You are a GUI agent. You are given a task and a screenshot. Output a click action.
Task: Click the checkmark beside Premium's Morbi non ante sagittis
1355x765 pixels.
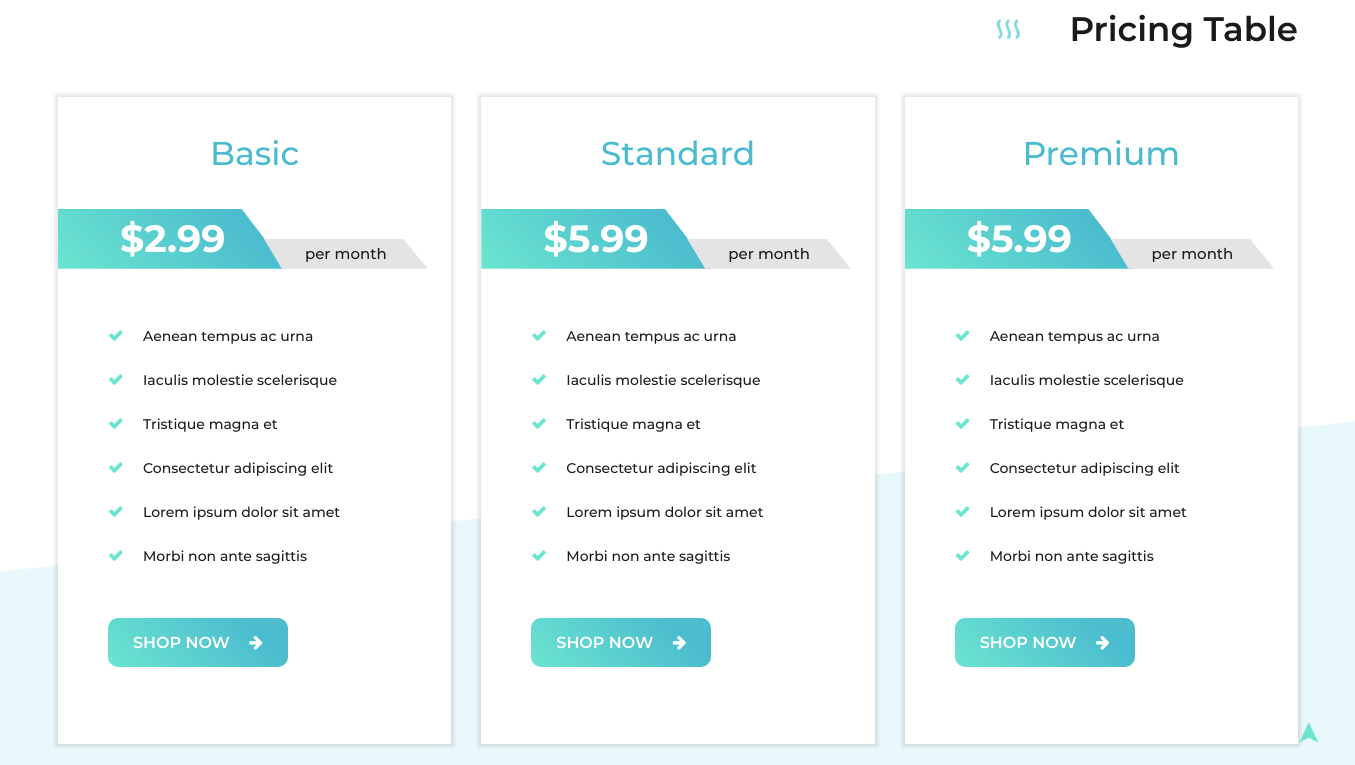point(962,556)
